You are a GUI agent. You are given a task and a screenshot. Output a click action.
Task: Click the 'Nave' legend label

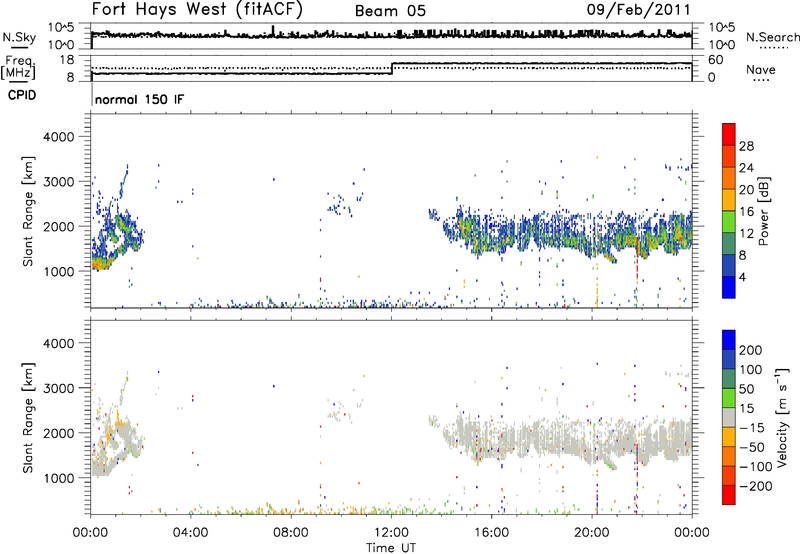pyautogui.click(x=761, y=69)
